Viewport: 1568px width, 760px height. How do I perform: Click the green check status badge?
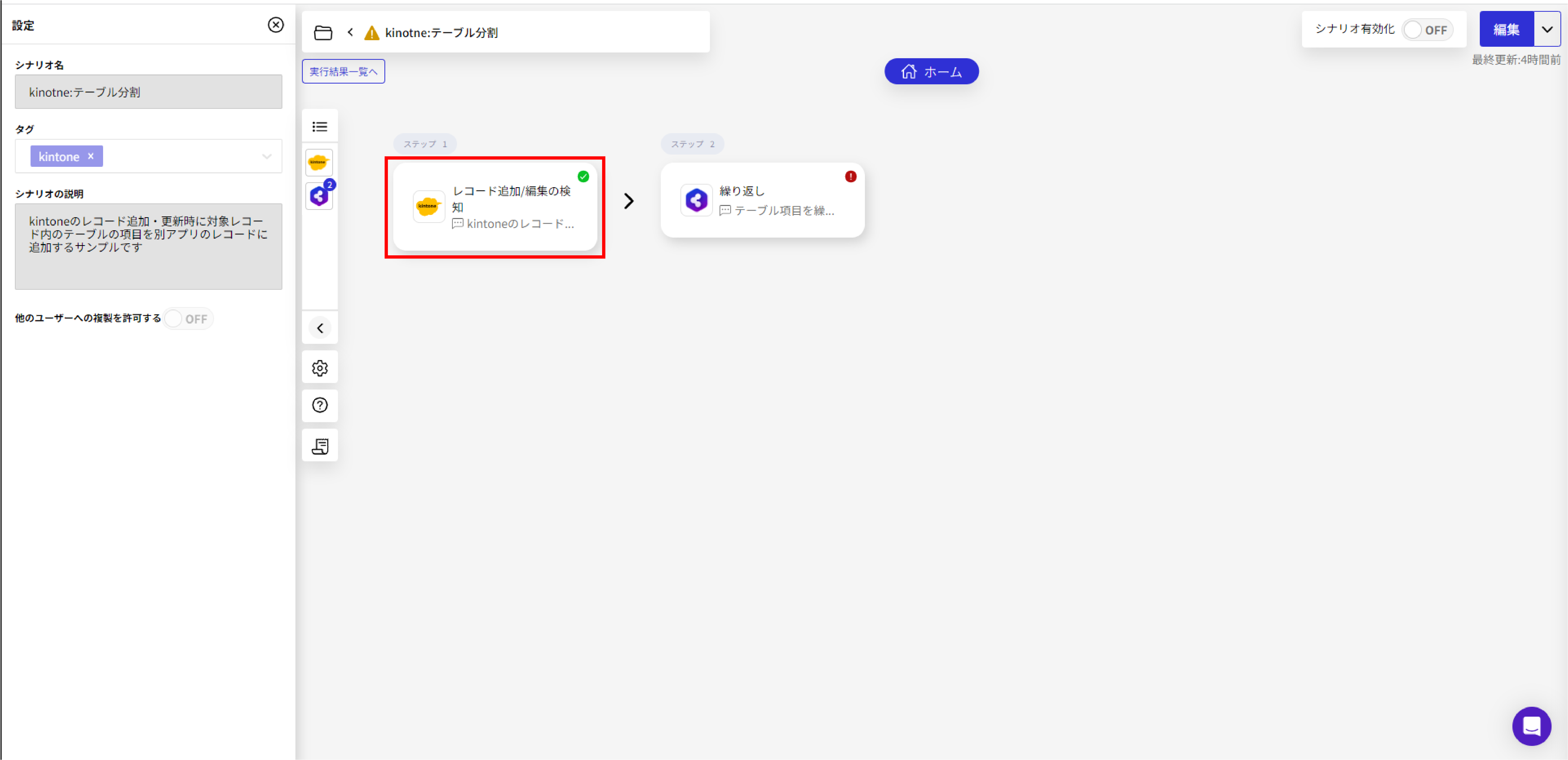pyautogui.click(x=583, y=176)
